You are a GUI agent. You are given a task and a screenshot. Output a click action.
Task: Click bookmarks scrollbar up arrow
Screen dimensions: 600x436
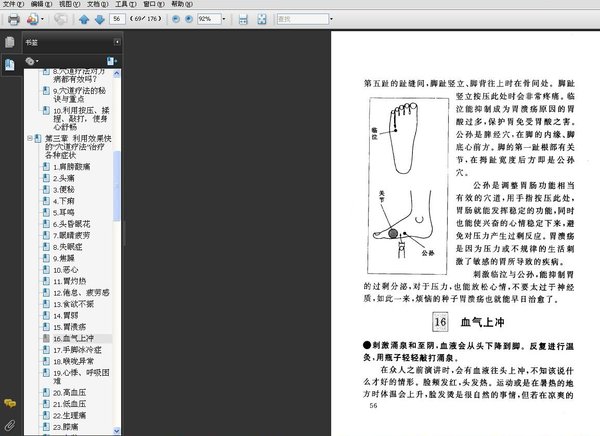(117, 73)
